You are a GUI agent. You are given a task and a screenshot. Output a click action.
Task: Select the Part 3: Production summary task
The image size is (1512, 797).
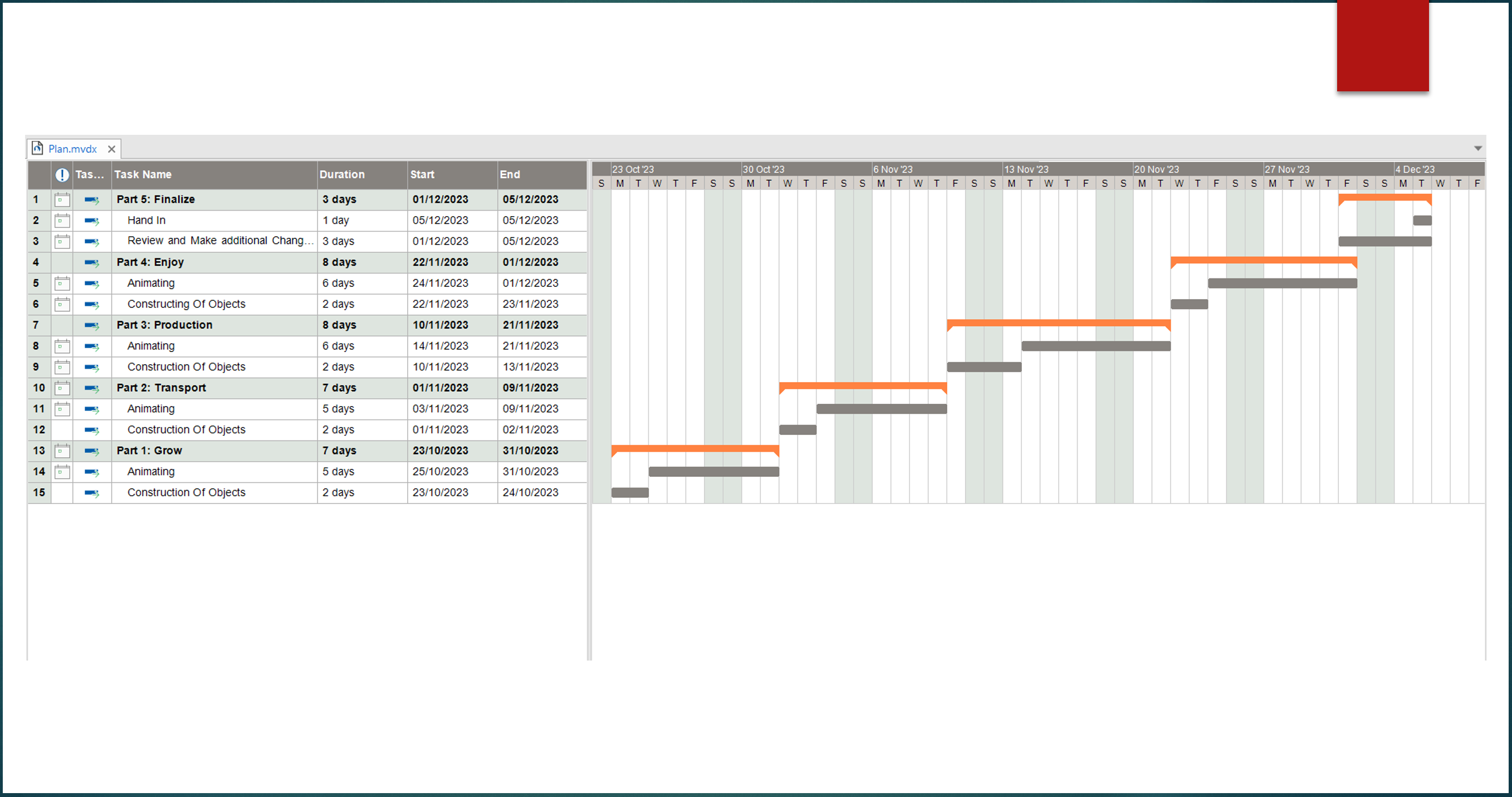(x=164, y=325)
